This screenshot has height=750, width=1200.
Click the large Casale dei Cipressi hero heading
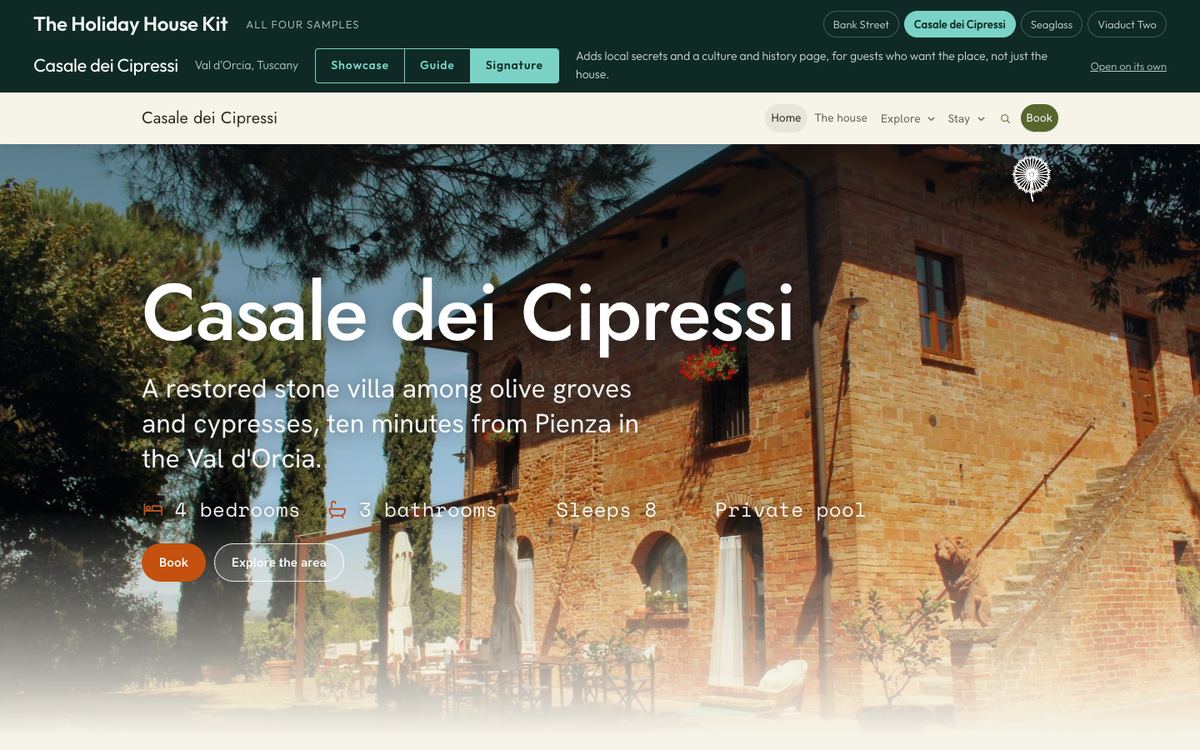pyautogui.click(x=468, y=312)
